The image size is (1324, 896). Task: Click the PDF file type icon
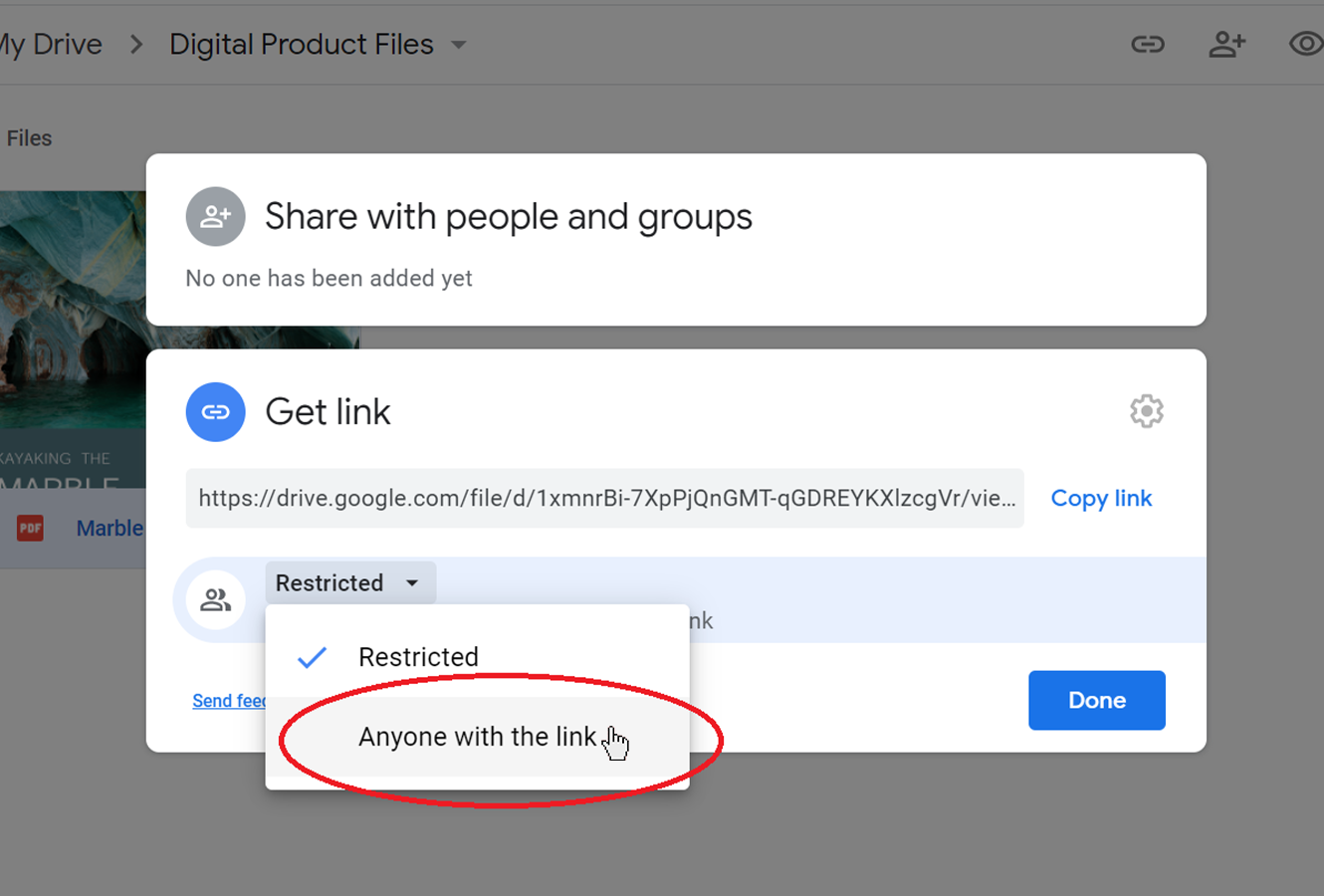[30, 528]
